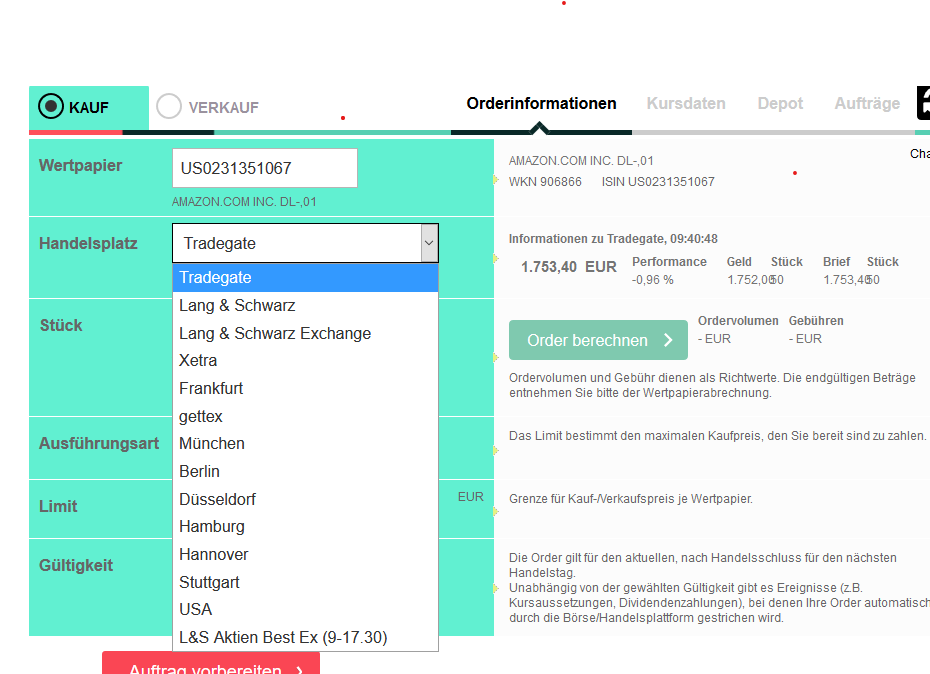Click AMAZON.COM INC. DL-,01 under ISIN field
930x674 pixels.
(x=244, y=202)
